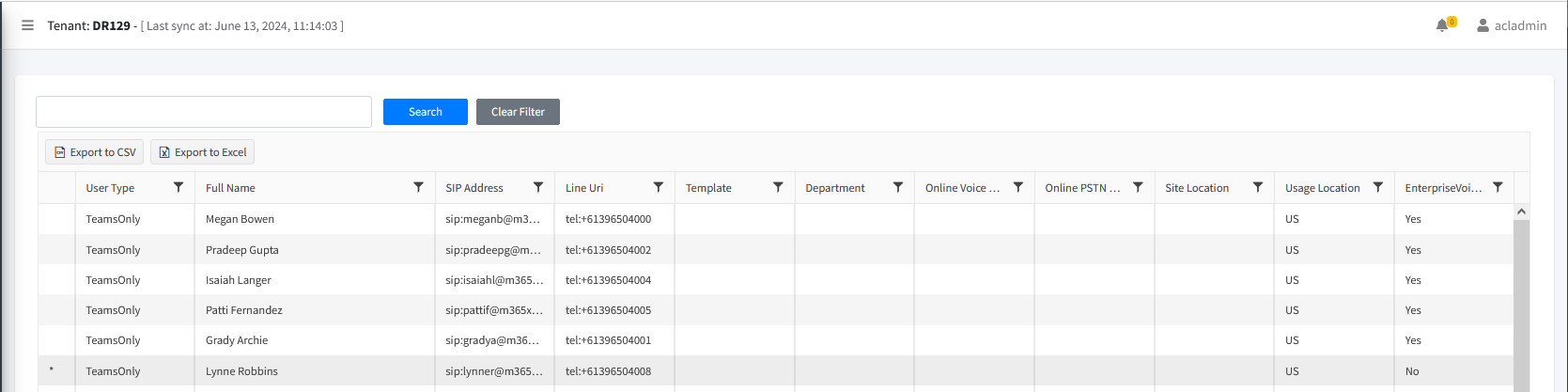This screenshot has height=392, width=1568.
Task: Open filter for Full Name column
Action: [418, 187]
